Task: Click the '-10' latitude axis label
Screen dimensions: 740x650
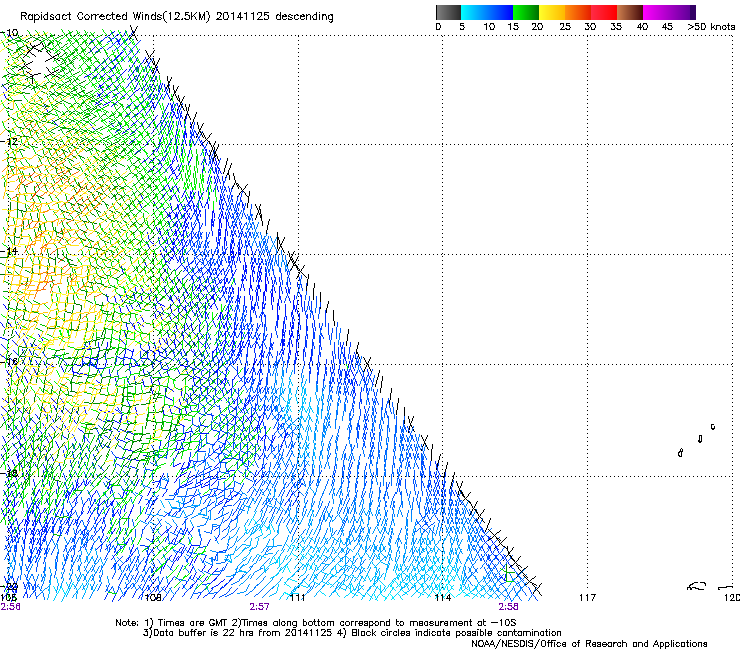Action: (x=9, y=33)
